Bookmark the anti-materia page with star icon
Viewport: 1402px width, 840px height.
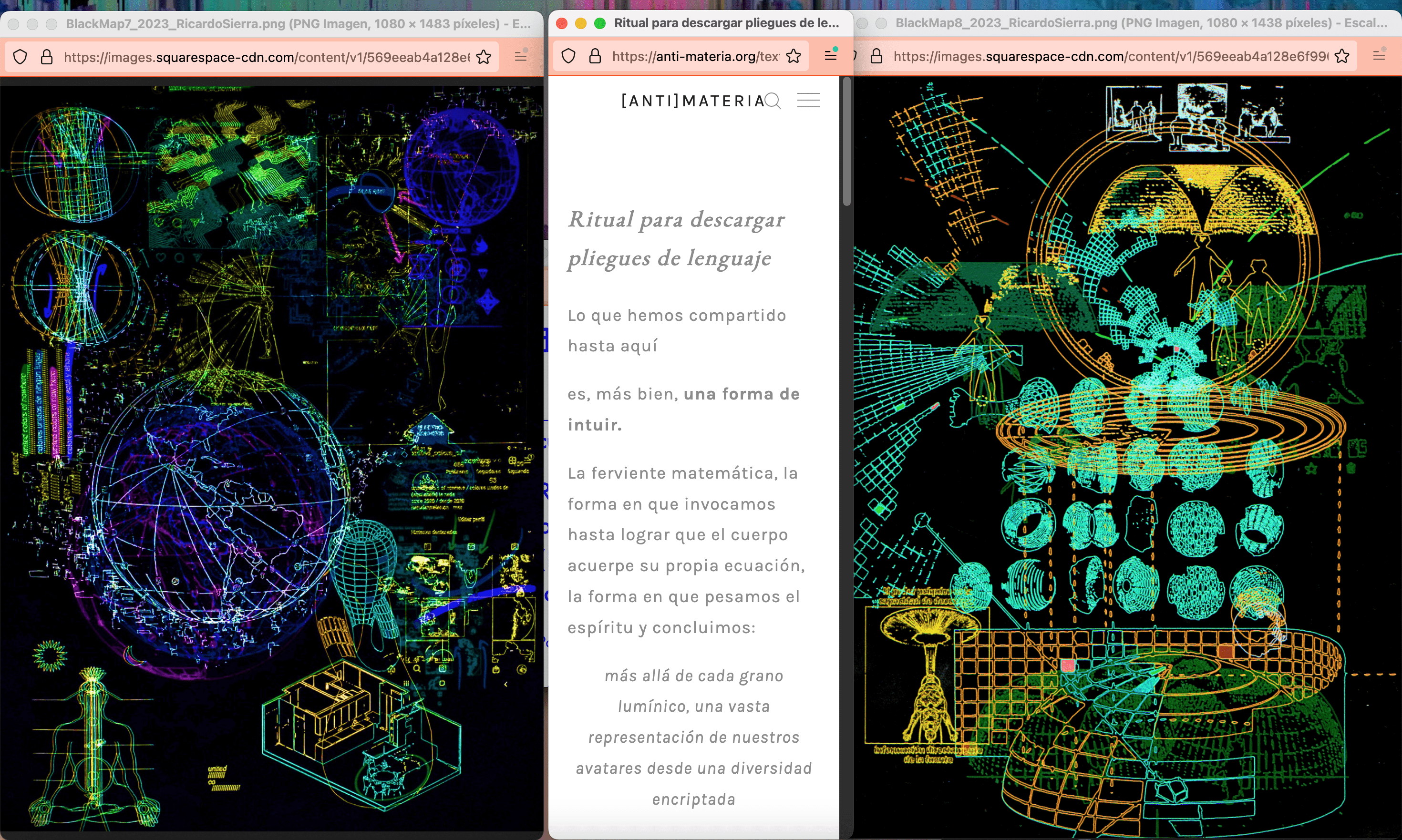point(794,56)
